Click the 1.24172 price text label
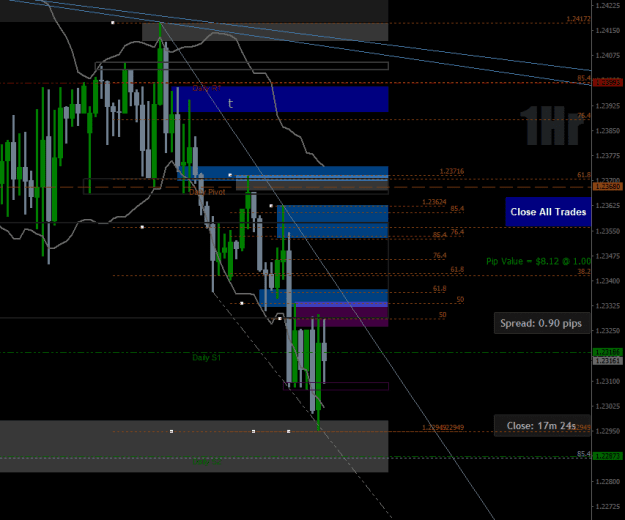The width and height of the screenshot is (625, 520). click(x=578, y=19)
